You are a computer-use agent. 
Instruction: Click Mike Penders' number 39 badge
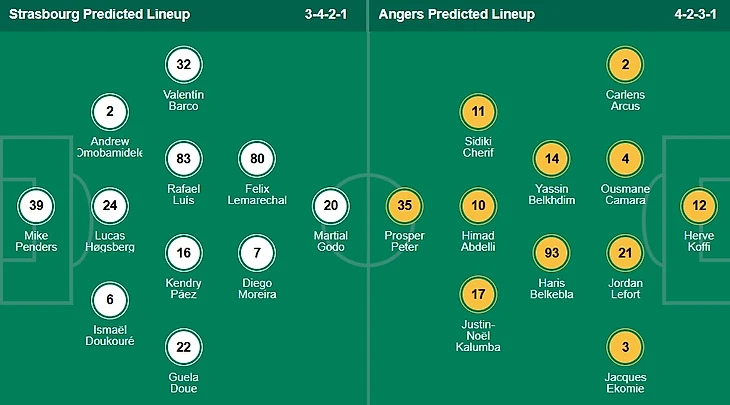pyautogui.click(x=37, y=205)
